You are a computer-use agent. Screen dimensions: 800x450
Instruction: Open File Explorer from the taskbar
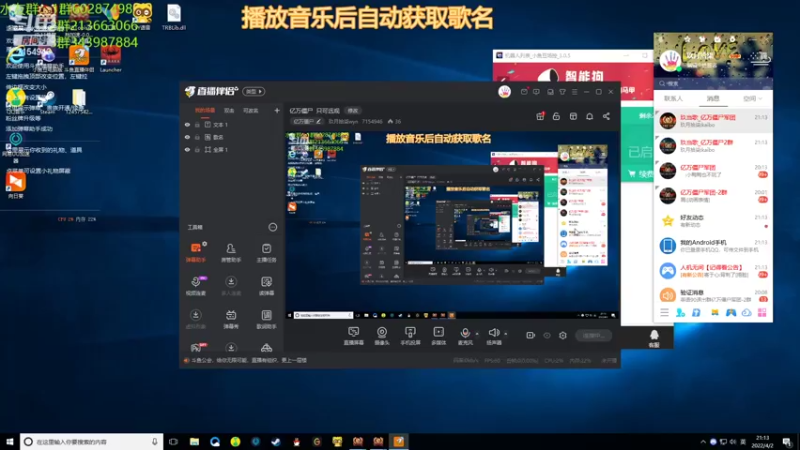coord(194,442)
